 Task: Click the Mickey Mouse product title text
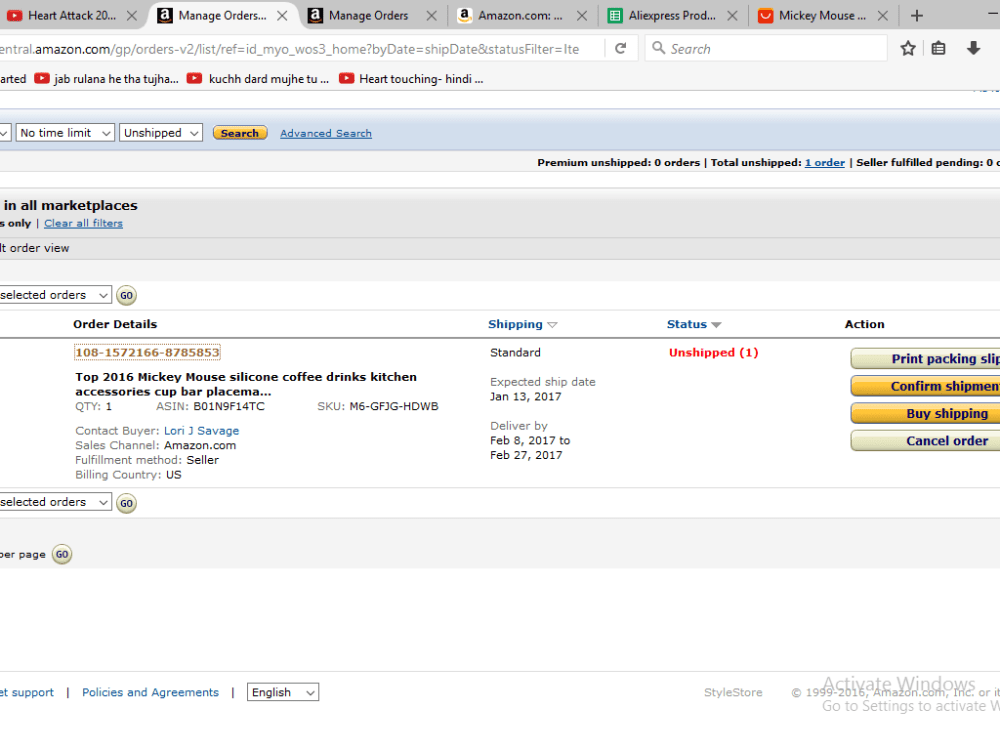(x=246, y=384)
